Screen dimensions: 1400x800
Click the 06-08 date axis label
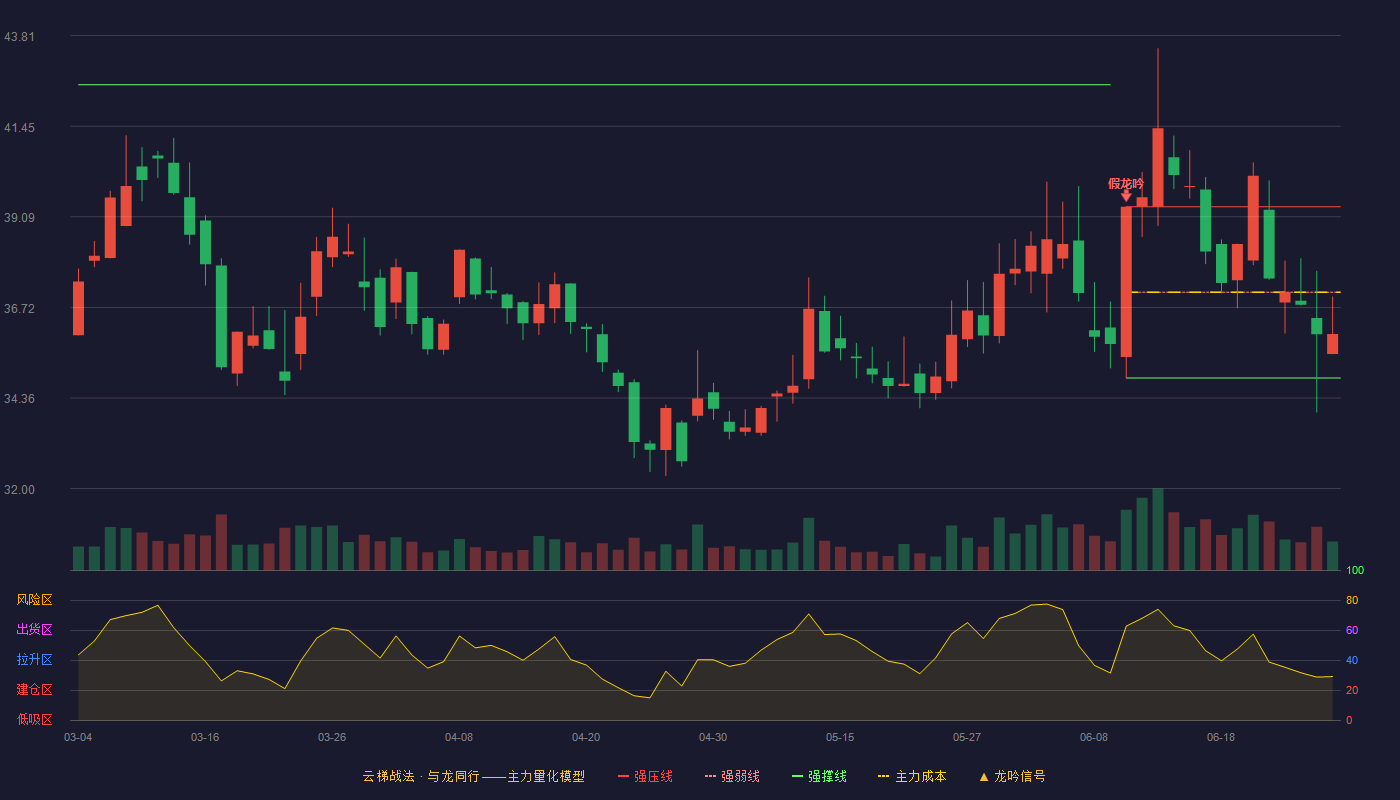1094,737
